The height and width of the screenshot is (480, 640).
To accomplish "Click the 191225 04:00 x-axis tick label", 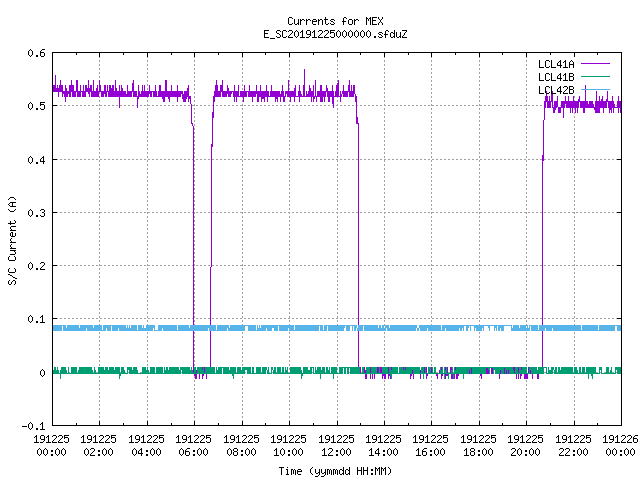I will [146, 446].
